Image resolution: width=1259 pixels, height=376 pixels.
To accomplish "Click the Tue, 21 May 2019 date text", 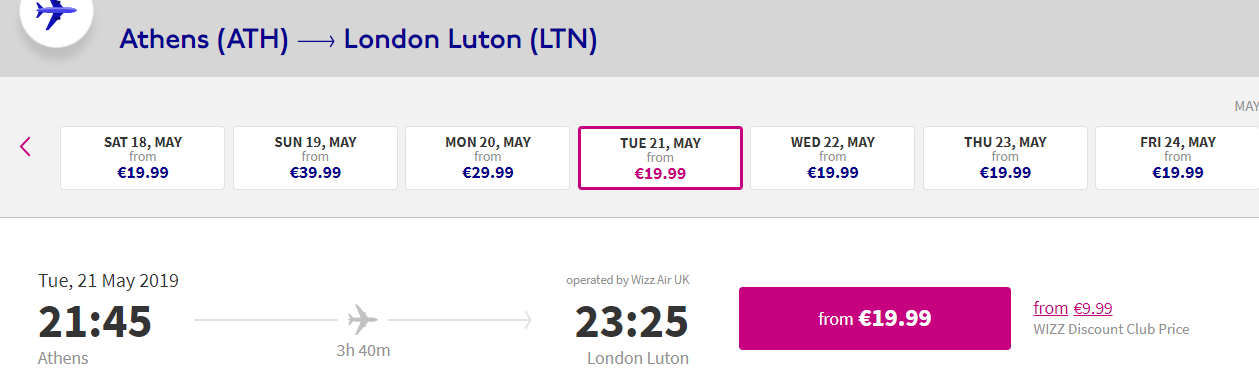I will 109,281.
